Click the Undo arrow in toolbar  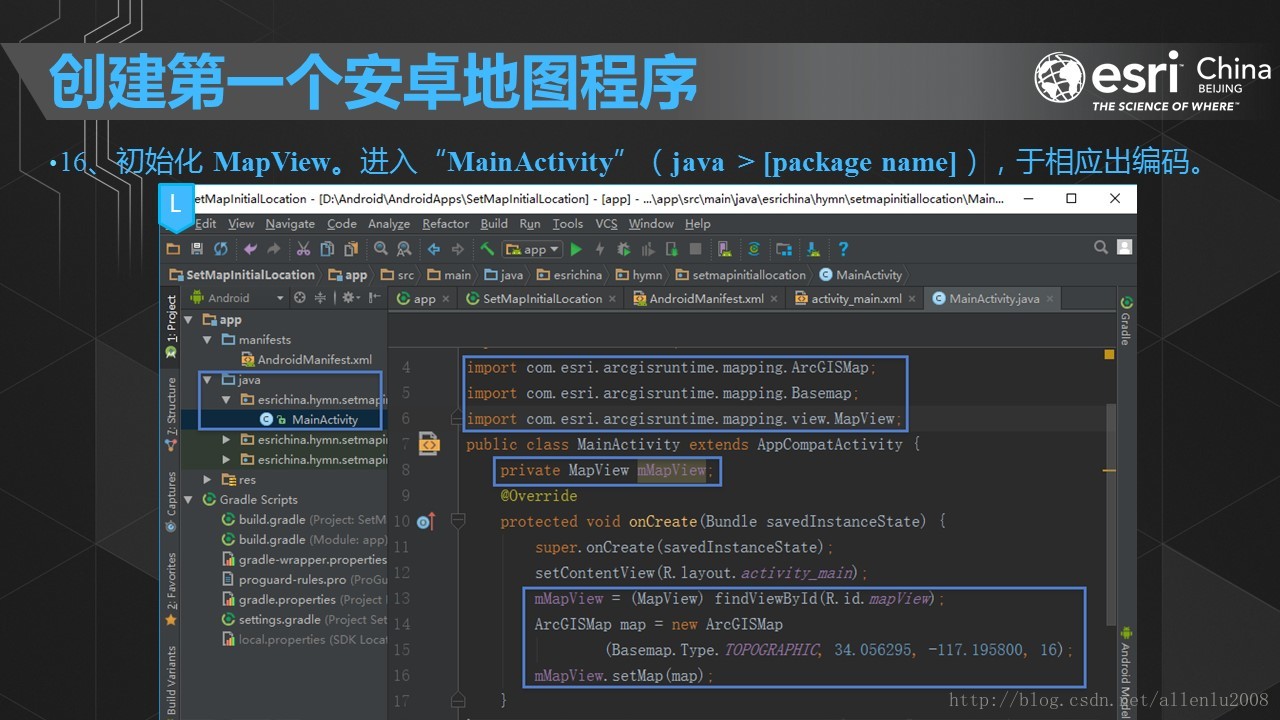click(x=250, y=249)
